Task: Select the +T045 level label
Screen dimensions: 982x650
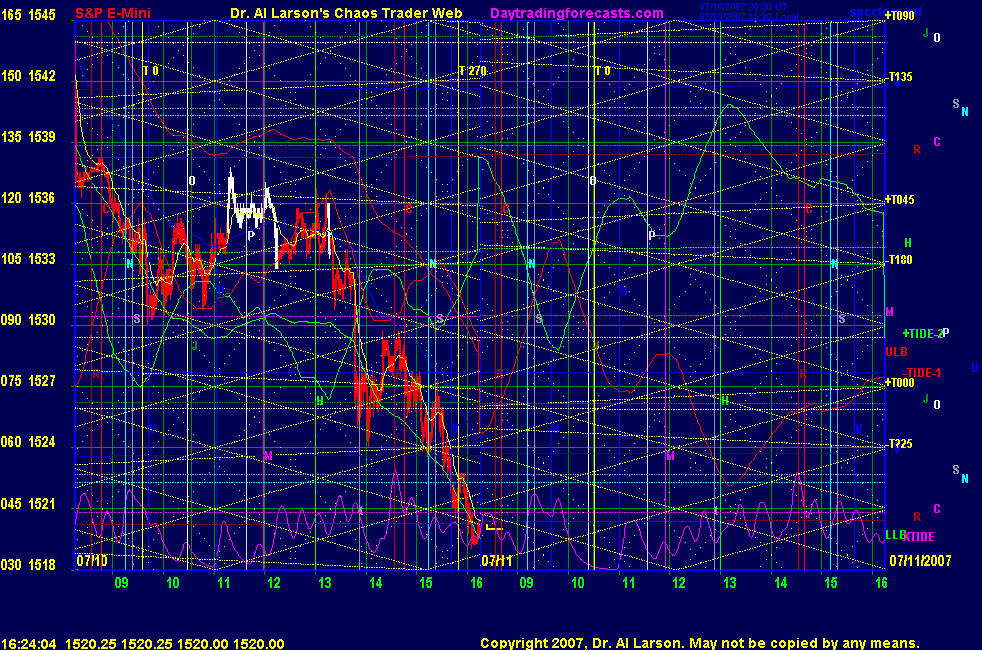Action: [899, 200]
